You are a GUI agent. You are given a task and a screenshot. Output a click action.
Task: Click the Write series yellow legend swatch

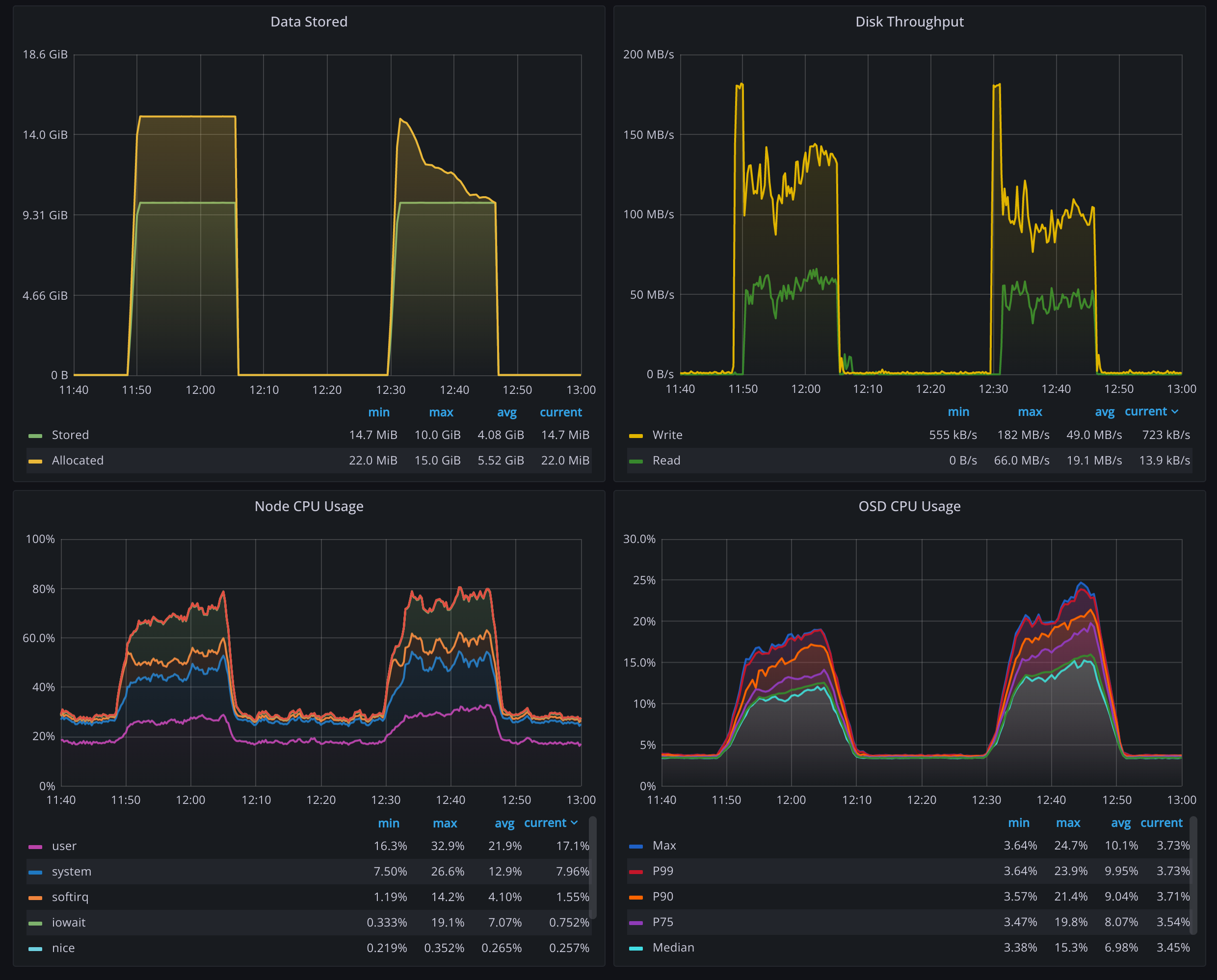pos(635,436)
